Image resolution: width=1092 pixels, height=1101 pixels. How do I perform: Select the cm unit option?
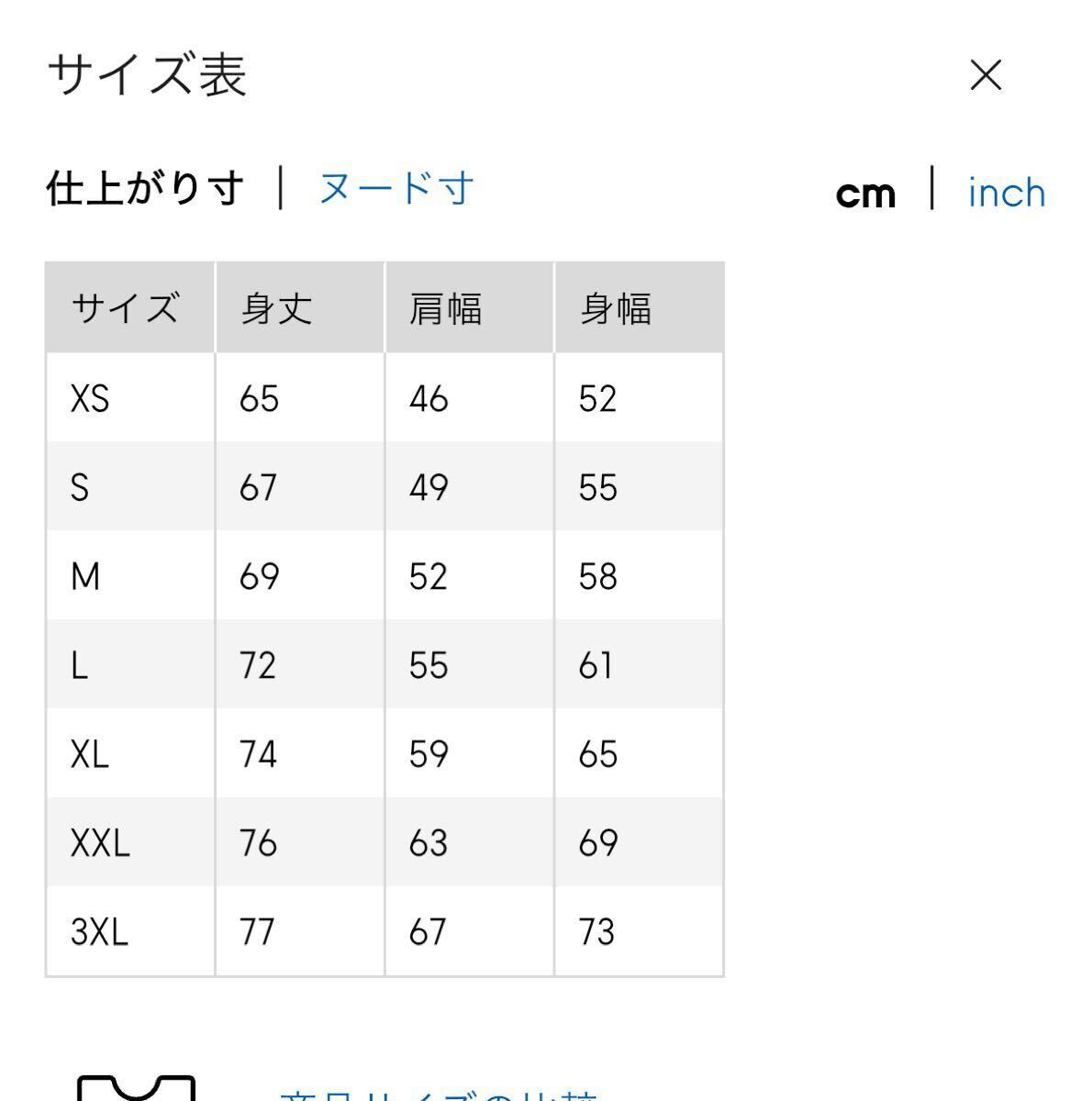tap(865, 194)
